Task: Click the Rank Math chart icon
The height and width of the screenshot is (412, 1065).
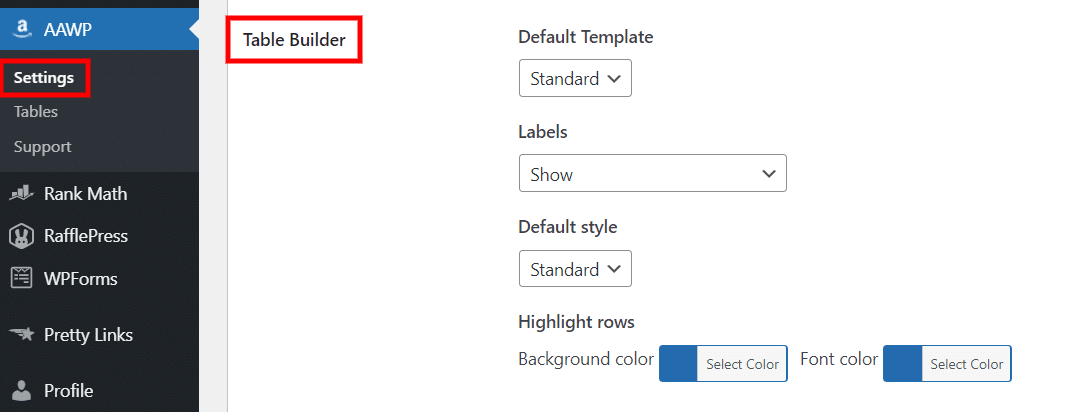Action: tap(21, 194)
